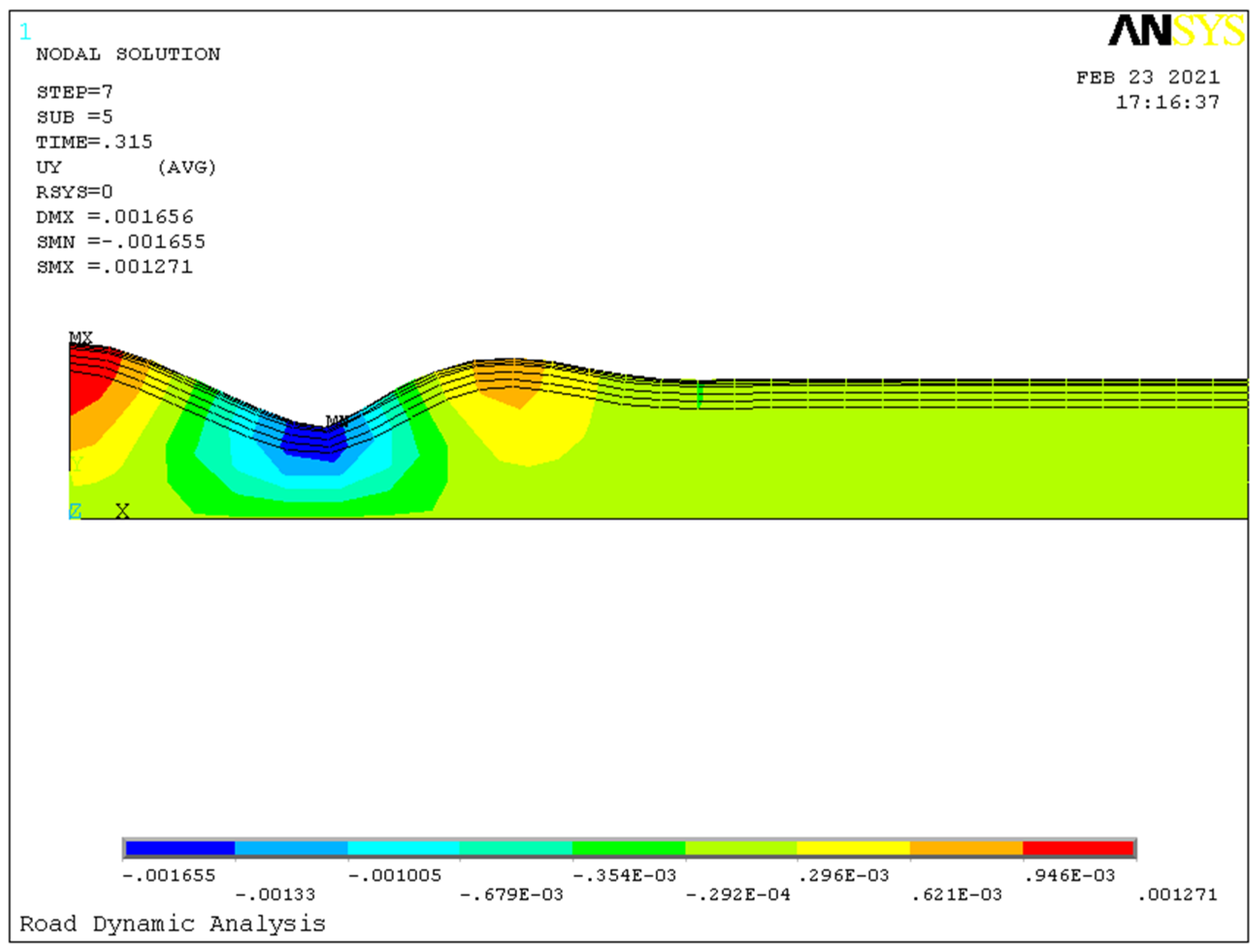Click the TIME=.315 label
This screenshot has width=1256, height=952.
[94, 142]
